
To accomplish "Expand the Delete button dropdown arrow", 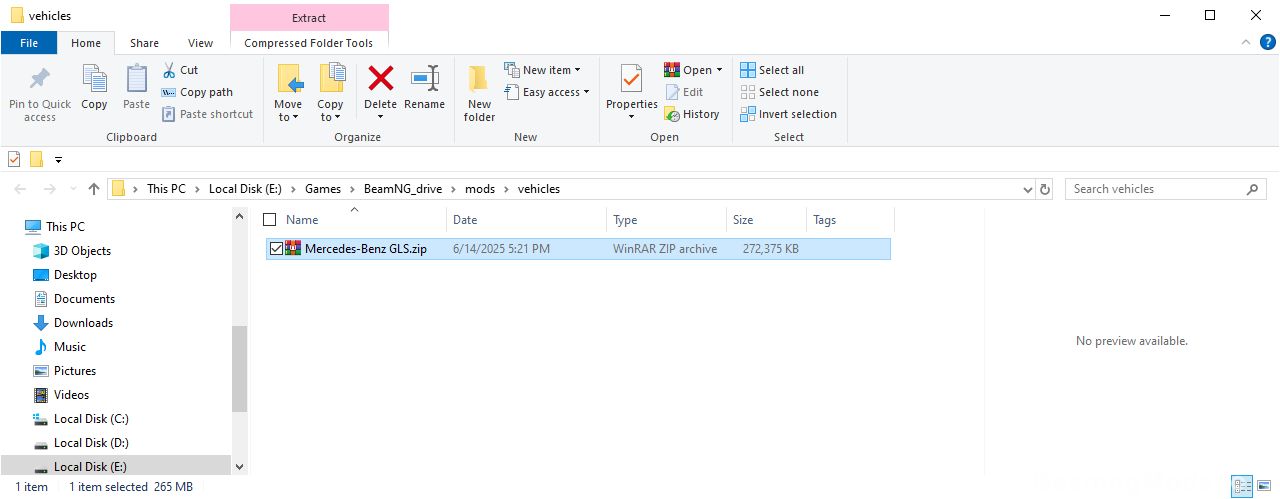I will coord(380,117).
